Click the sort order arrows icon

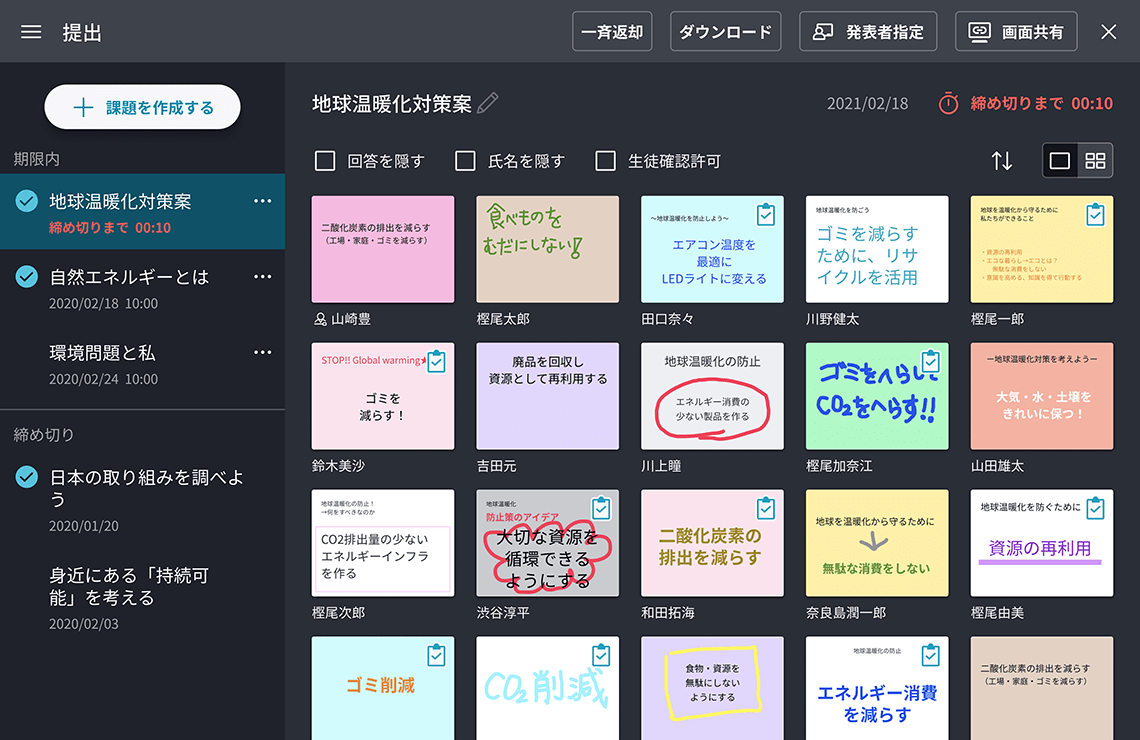click(x=1001, y=161)
